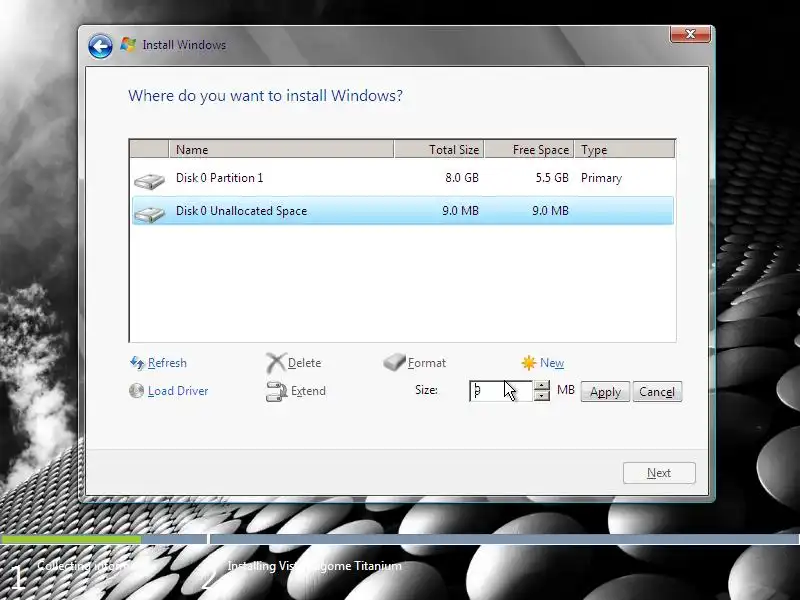800x600 pixels.
Task: Close the Install Windows dialog
Action: 690,34
